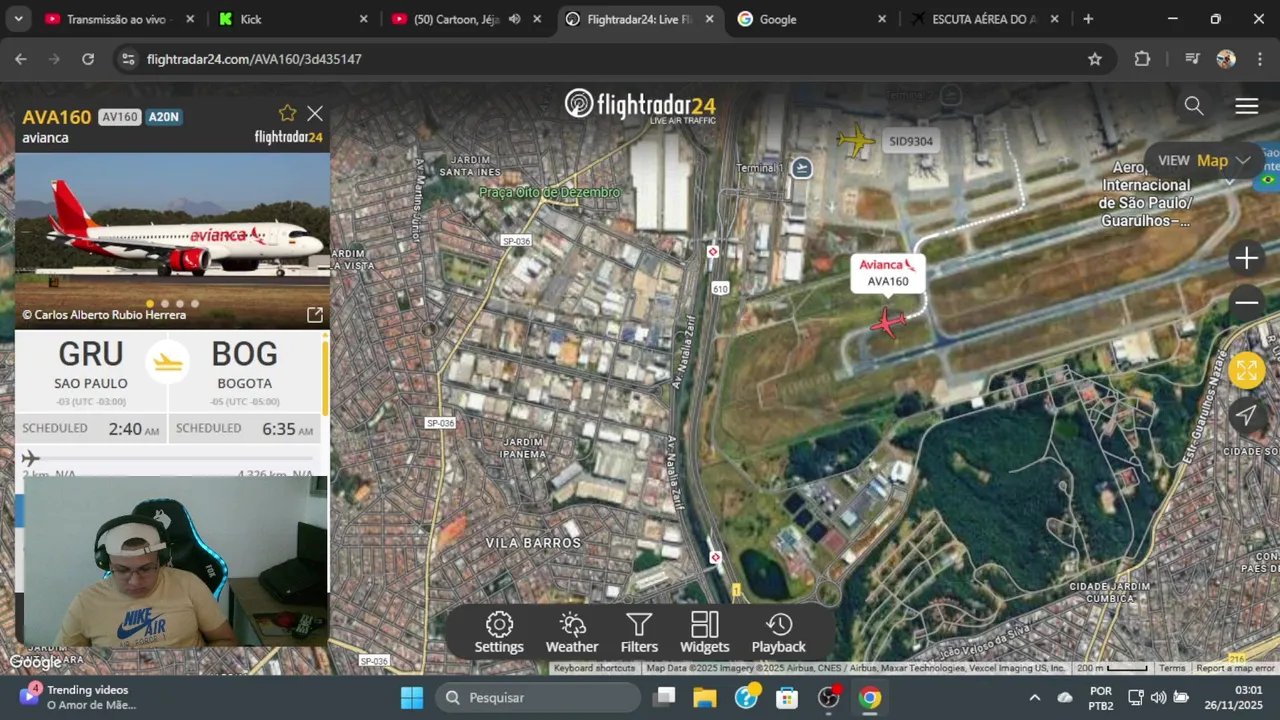This screenshot has width=1280, height=720.
Task: Open the Flightradar24 search magnifier
Action: (1194, 106)
